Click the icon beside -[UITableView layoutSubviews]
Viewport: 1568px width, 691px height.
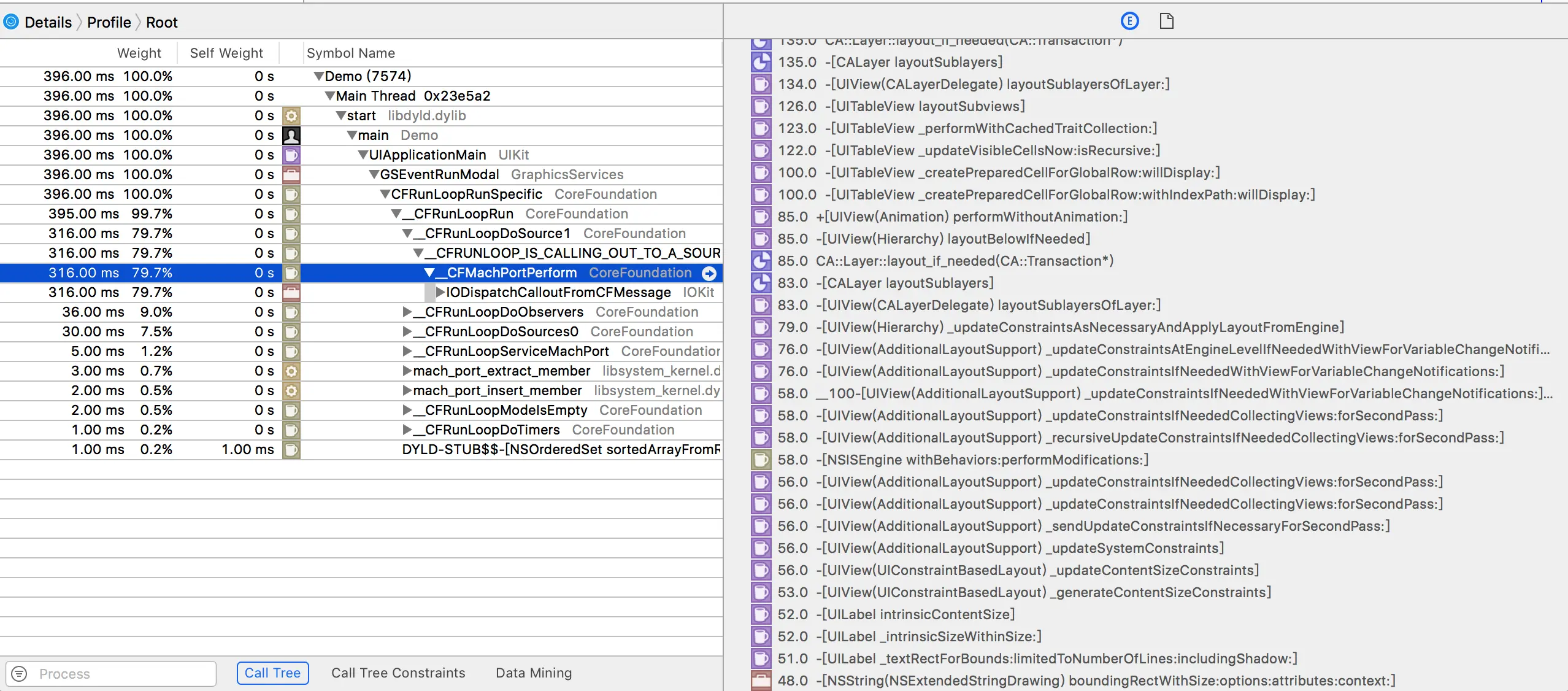point(761,106)
